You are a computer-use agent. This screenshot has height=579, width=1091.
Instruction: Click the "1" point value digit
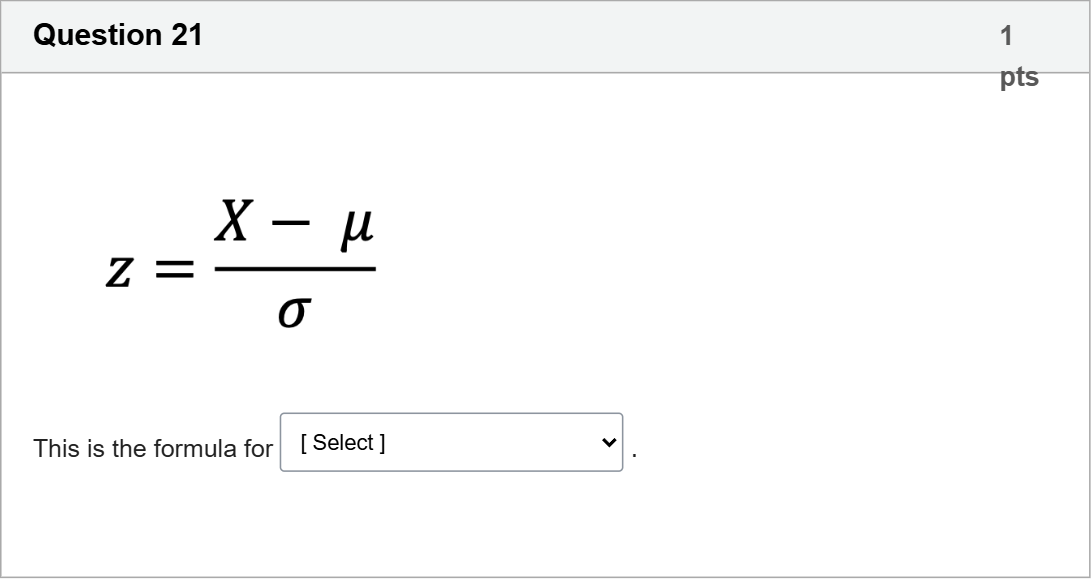(1006, 36)
